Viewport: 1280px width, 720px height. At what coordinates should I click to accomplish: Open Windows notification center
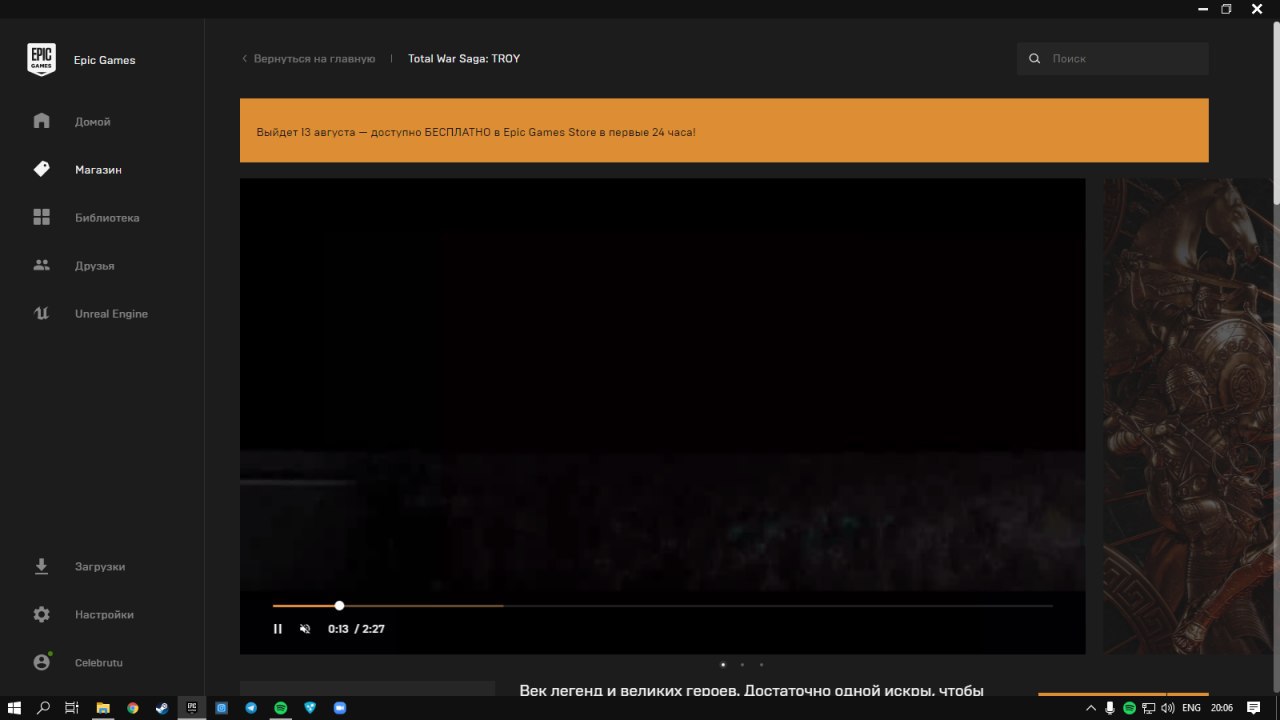pyautogui.click(x=1254, y=708)
